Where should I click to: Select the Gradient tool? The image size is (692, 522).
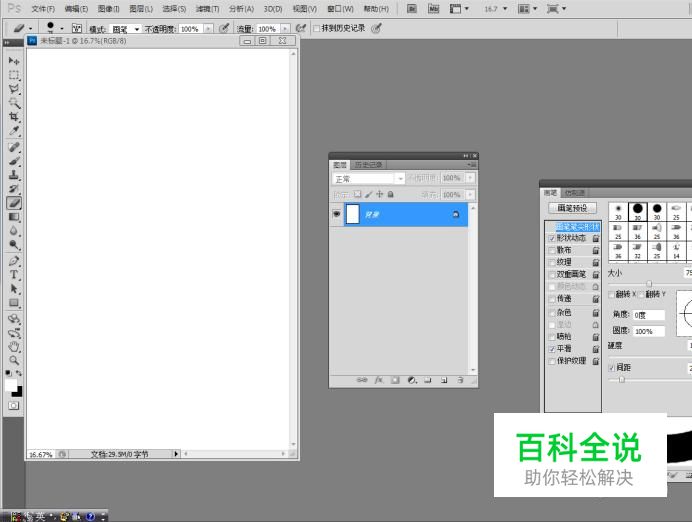coord(14,217)
